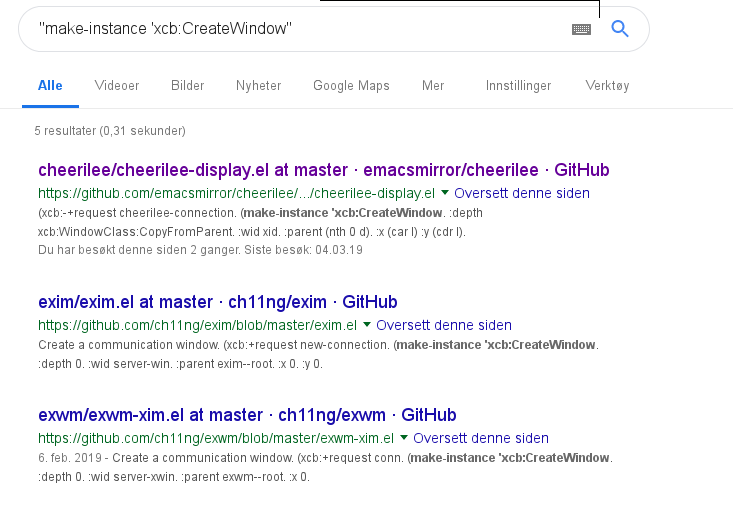
Task: Open cheerilee-display.el GitHub result title
Action: pyautogui.click(x=323, y=170)
